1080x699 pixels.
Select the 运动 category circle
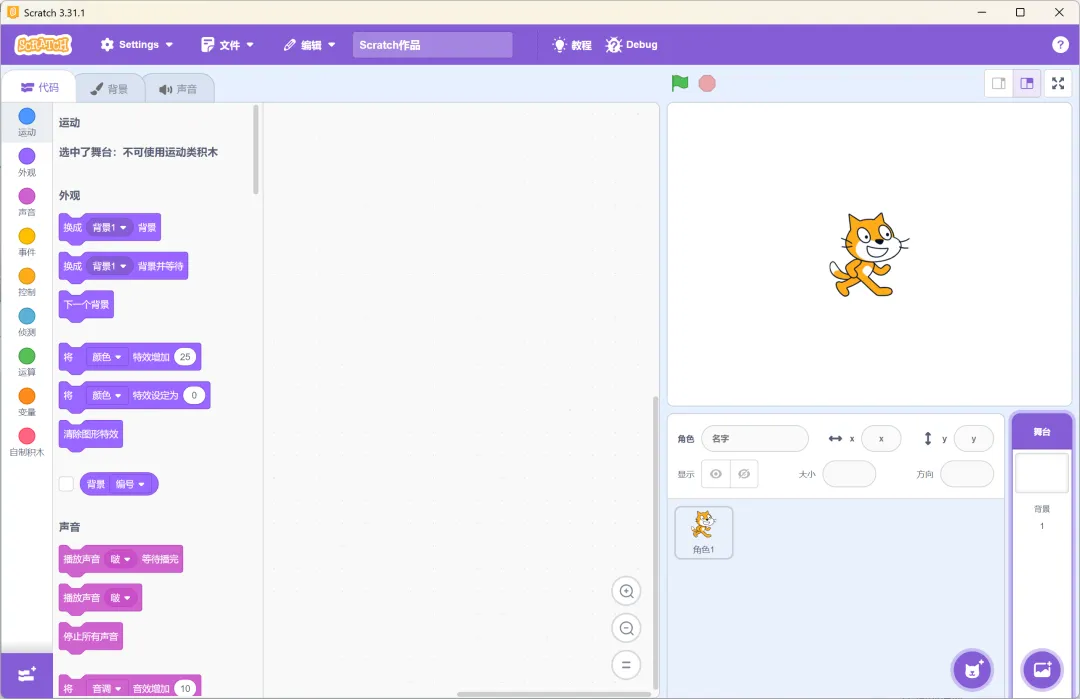pos(27,116)
